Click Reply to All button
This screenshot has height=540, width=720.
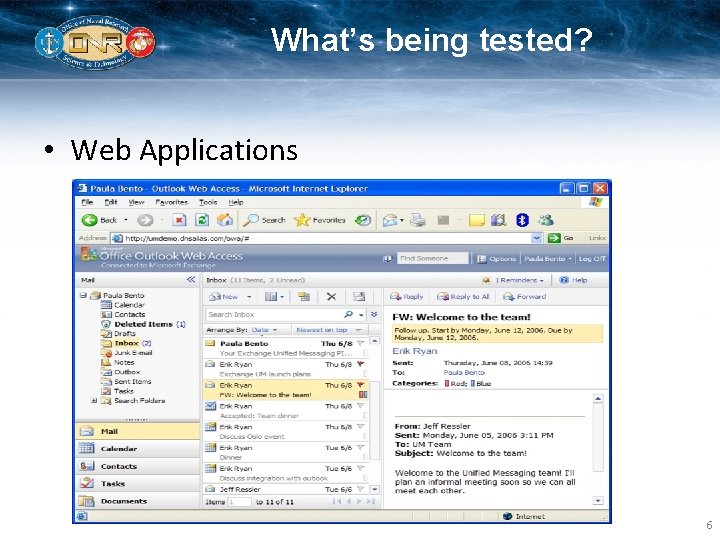click(x=463, y=297)
